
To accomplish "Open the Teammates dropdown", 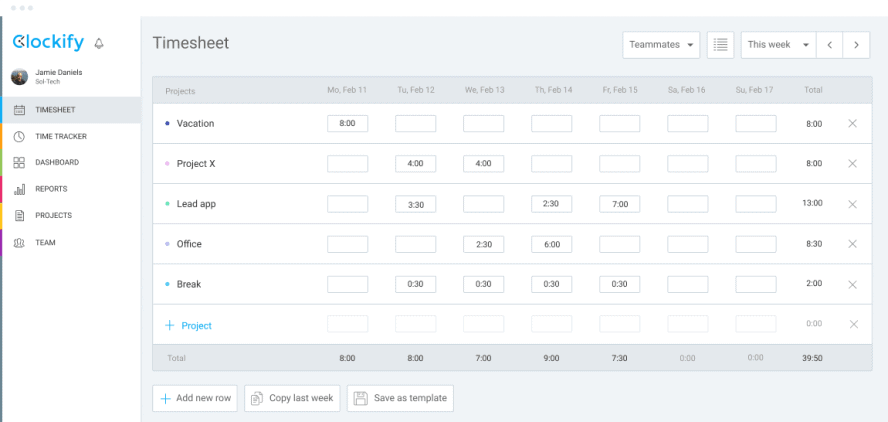I will point(661,45).
